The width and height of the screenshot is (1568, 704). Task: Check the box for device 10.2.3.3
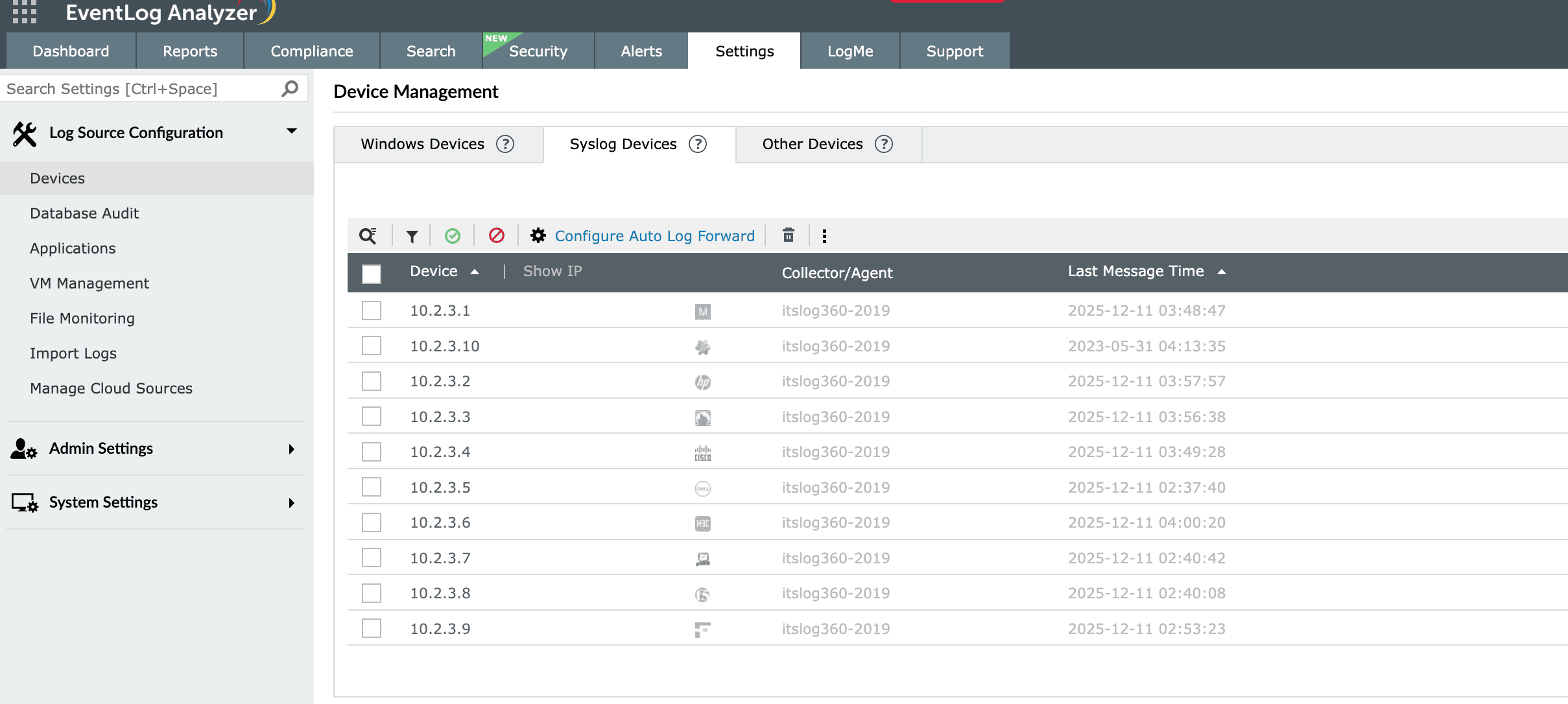click(372, 416)
